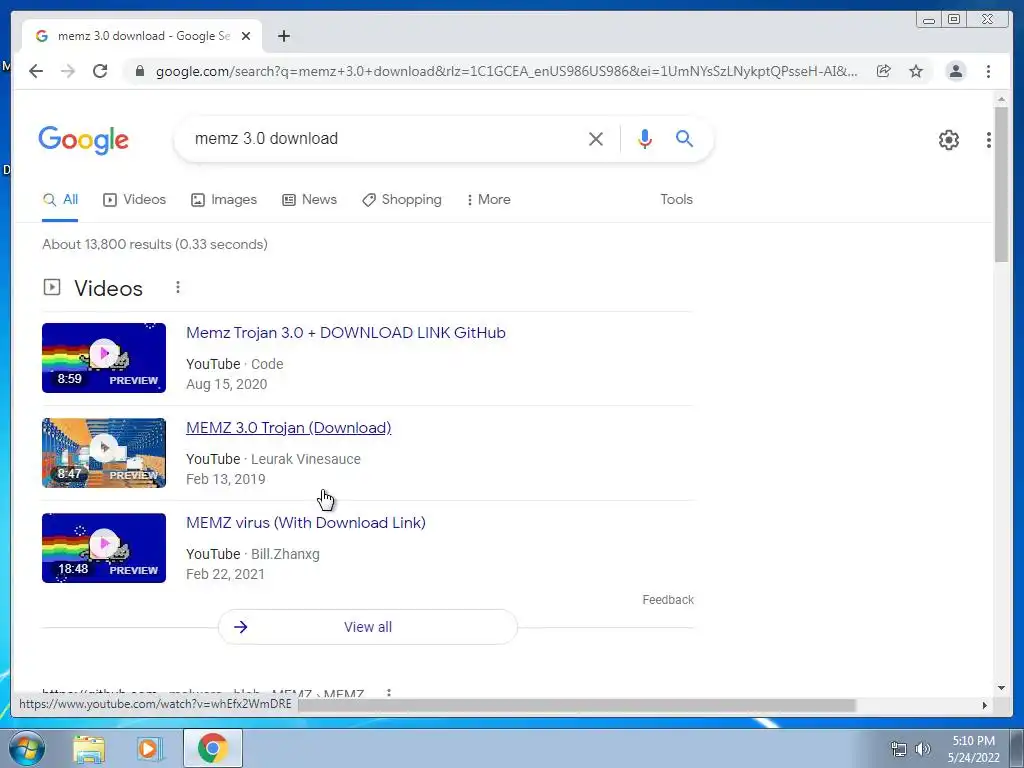Screen dimensions: 1024x768
Task: Click the results count text
Action: coord(155,244)
